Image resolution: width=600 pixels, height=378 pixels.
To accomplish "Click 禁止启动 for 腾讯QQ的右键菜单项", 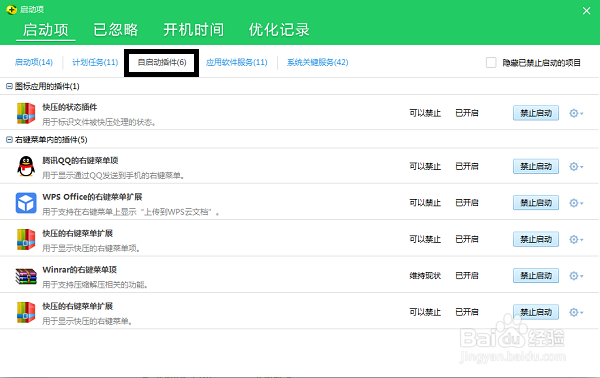I will [x=536, y=166].
